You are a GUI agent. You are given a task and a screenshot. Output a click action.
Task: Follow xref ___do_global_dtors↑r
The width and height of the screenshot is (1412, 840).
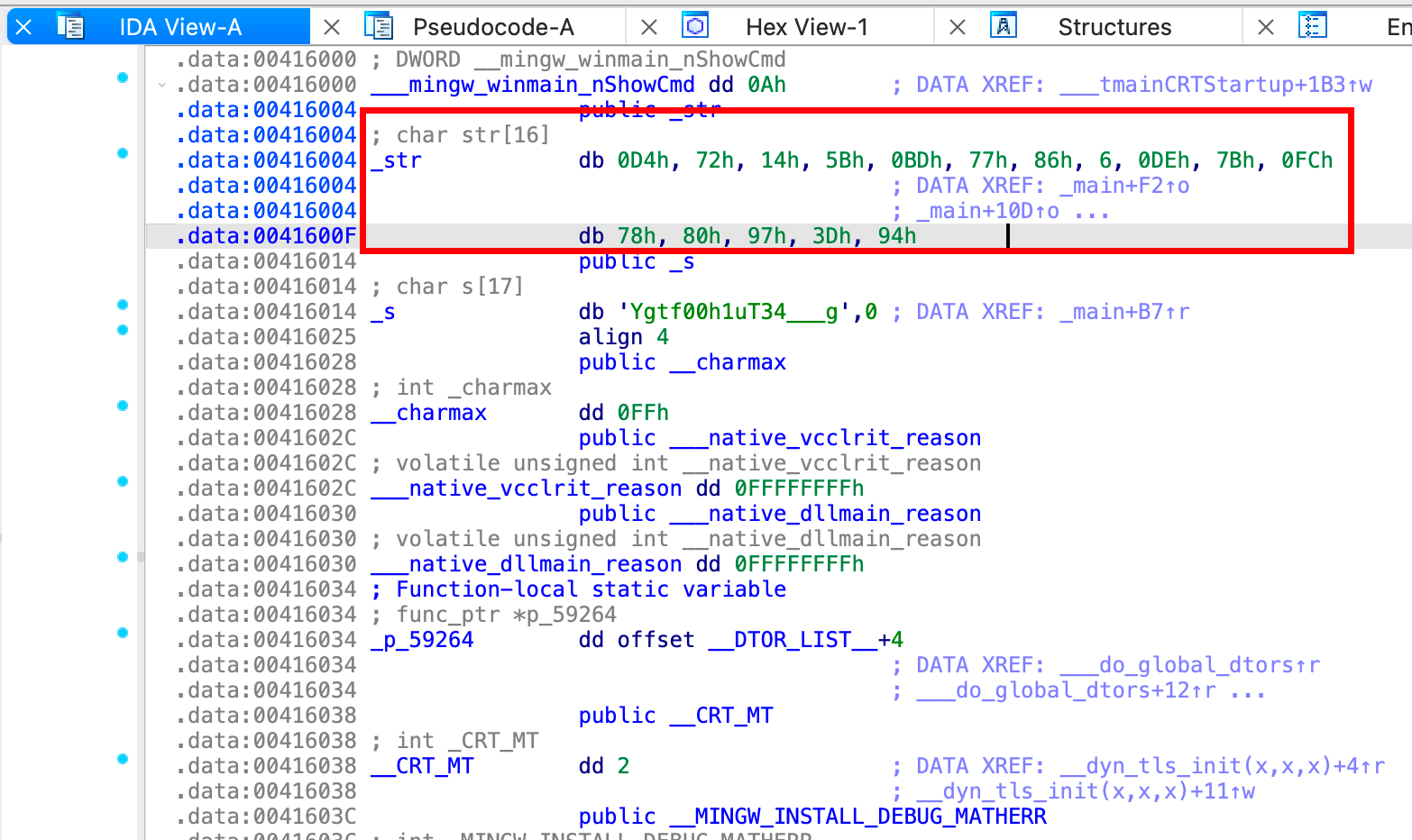coord(1189,665)
